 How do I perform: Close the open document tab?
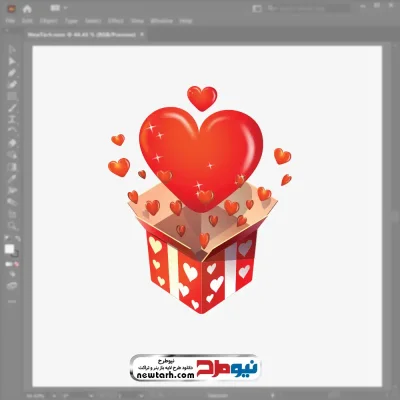tap(142, 34)
